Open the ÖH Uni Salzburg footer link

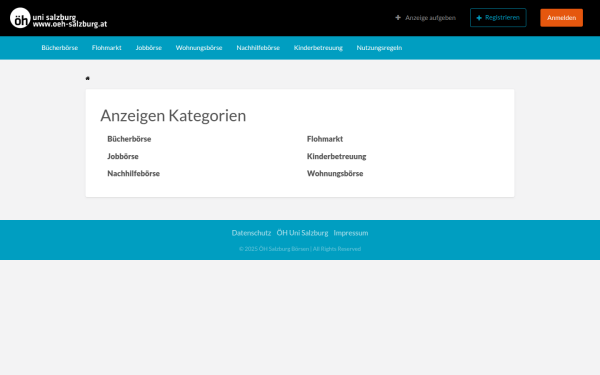coord(302,233)
